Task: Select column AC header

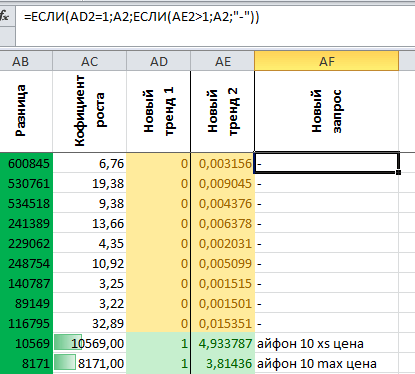Action: (89, 61)
